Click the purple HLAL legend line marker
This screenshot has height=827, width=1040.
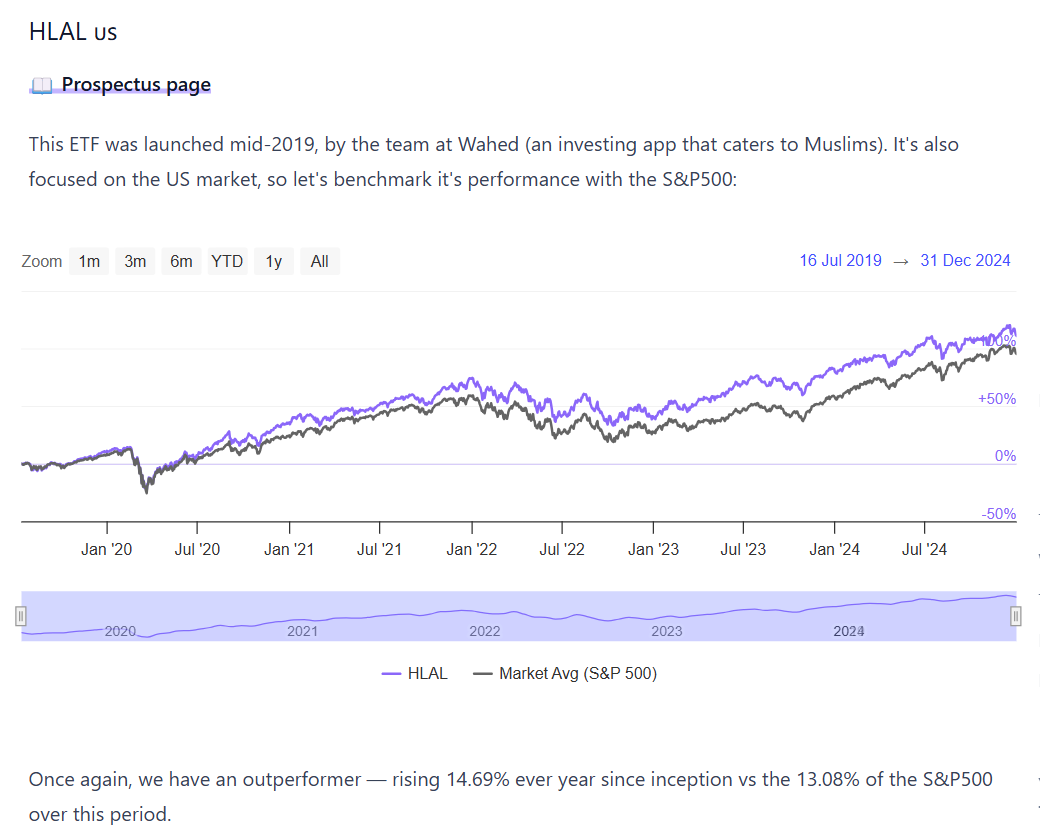[x=392, y=674]
